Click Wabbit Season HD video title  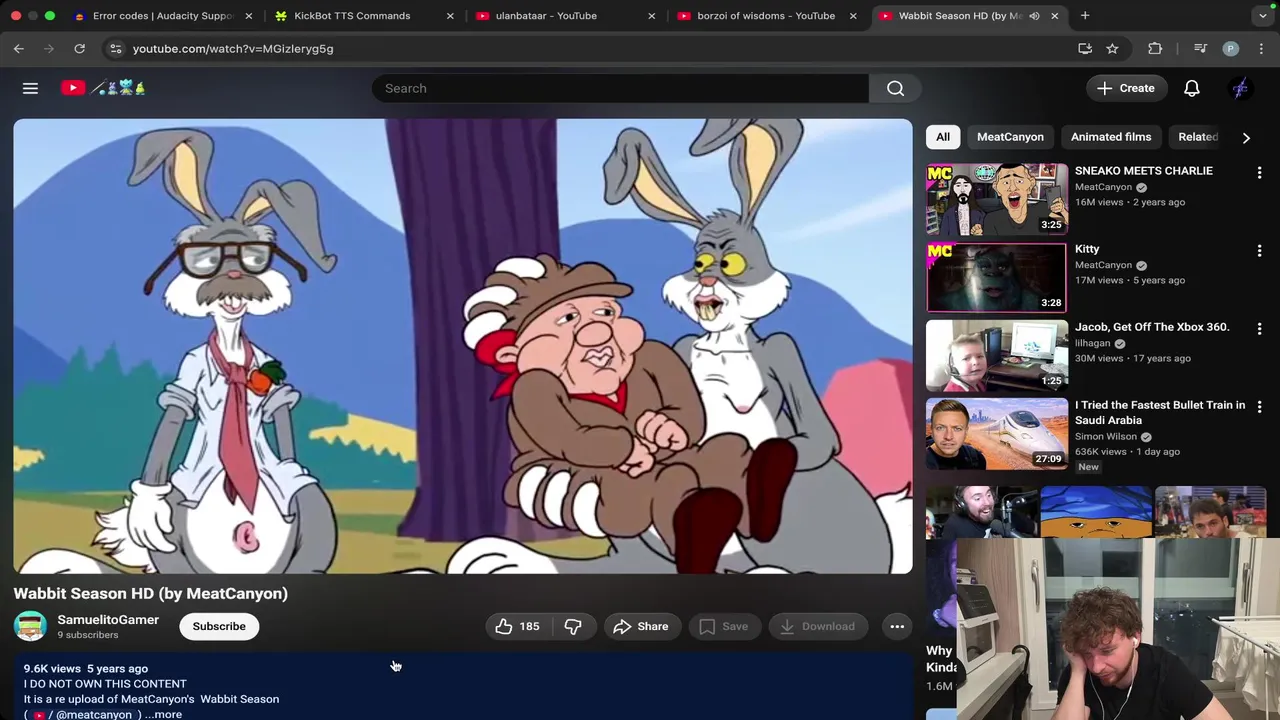click(150, 593)
